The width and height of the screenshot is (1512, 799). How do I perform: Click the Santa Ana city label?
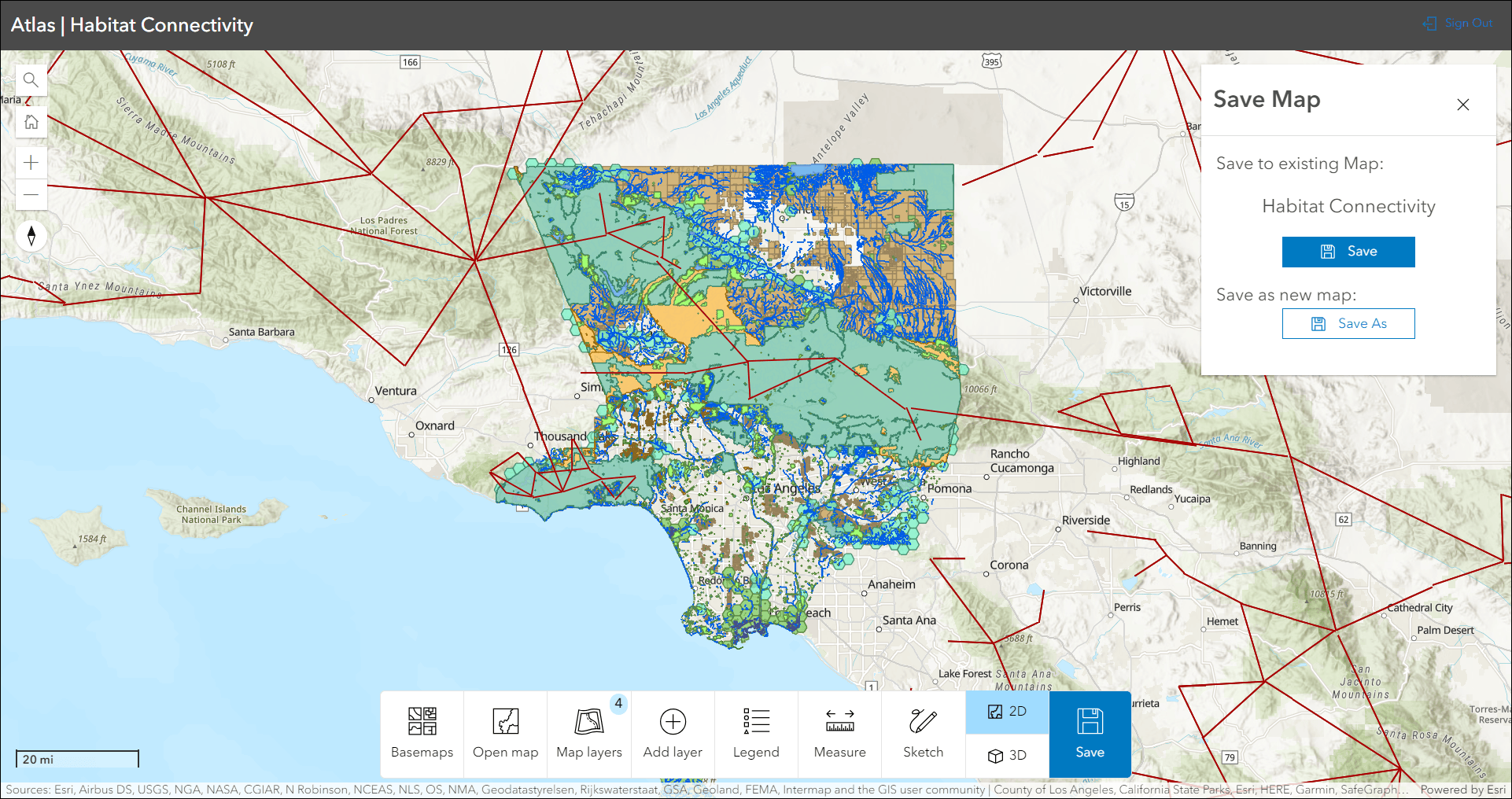coord(909,620)
